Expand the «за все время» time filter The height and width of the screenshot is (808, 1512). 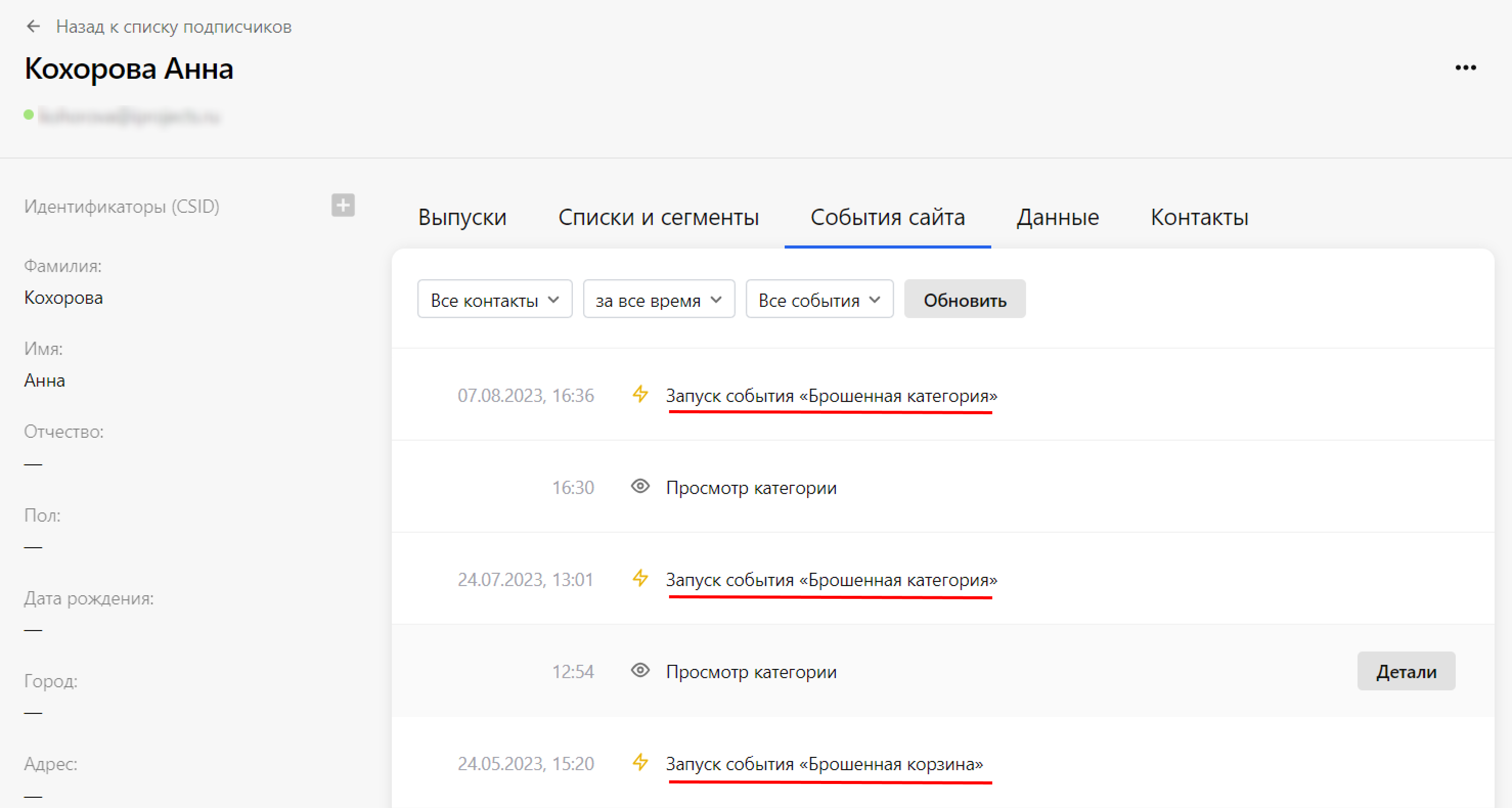(659, 299)
